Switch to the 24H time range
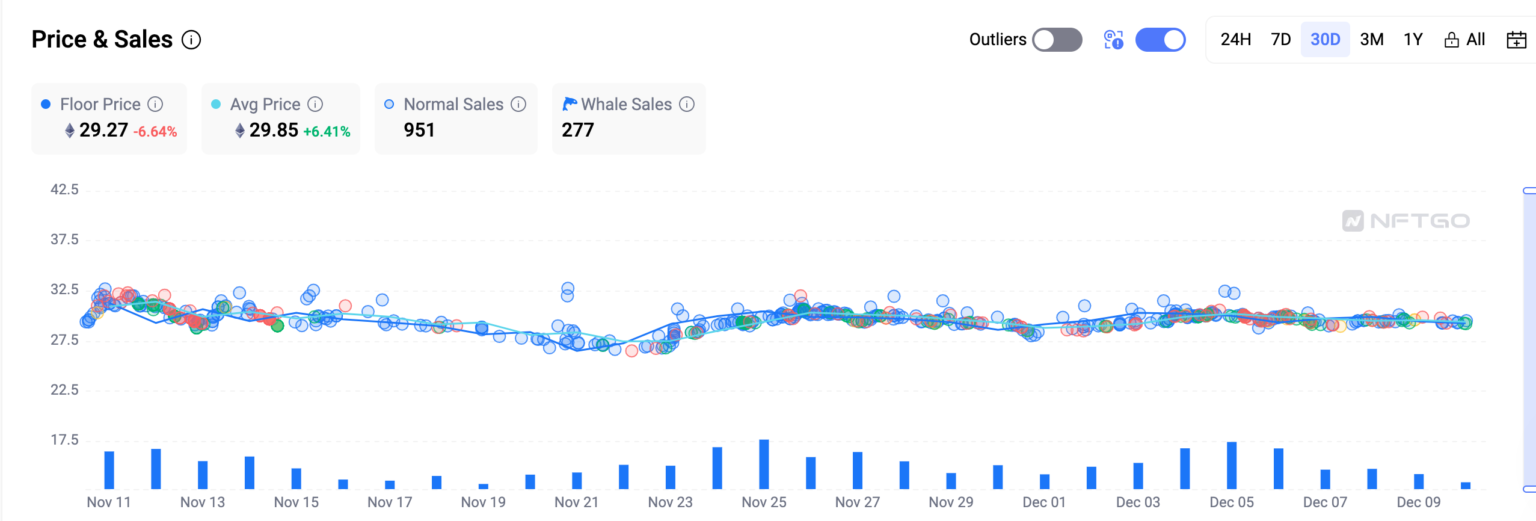 [1236, 40]
